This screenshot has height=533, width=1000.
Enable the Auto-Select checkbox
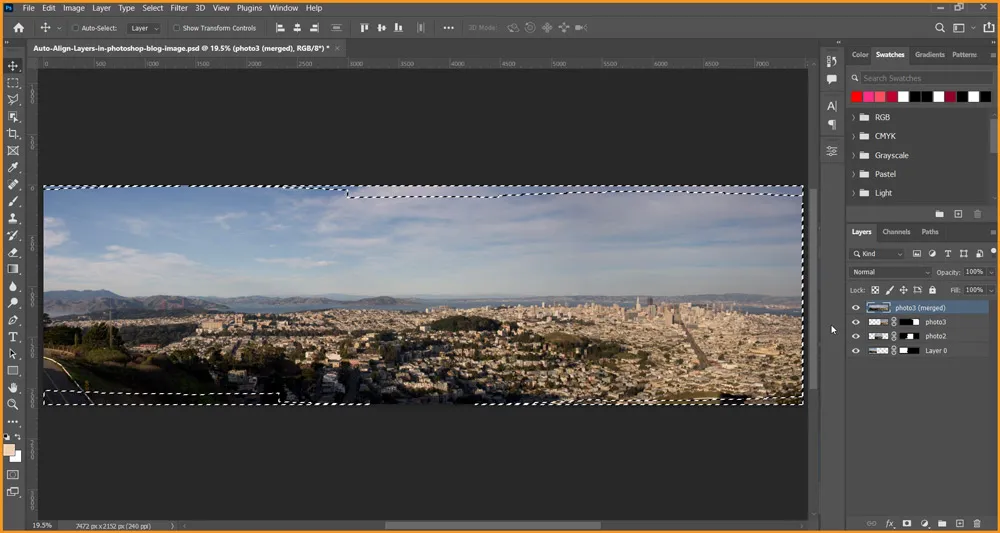(x=75, y=28)
